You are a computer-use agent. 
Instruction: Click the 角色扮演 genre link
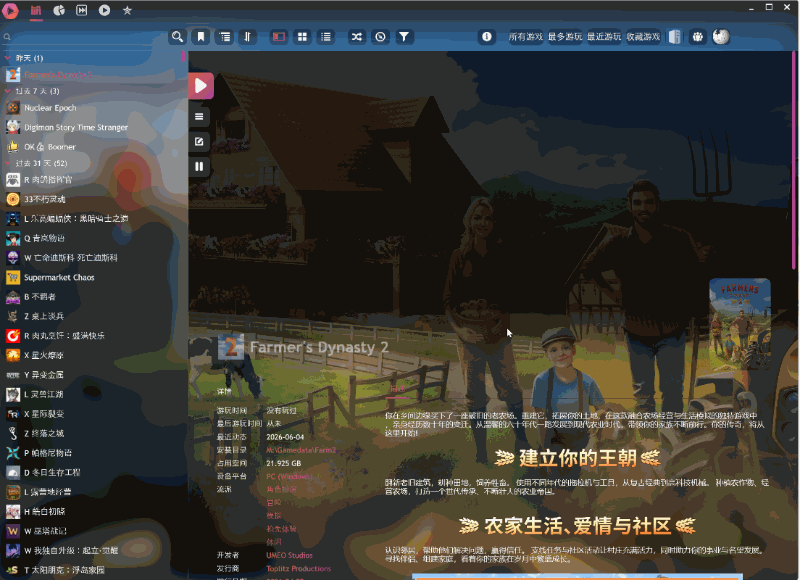click(281, 489)
